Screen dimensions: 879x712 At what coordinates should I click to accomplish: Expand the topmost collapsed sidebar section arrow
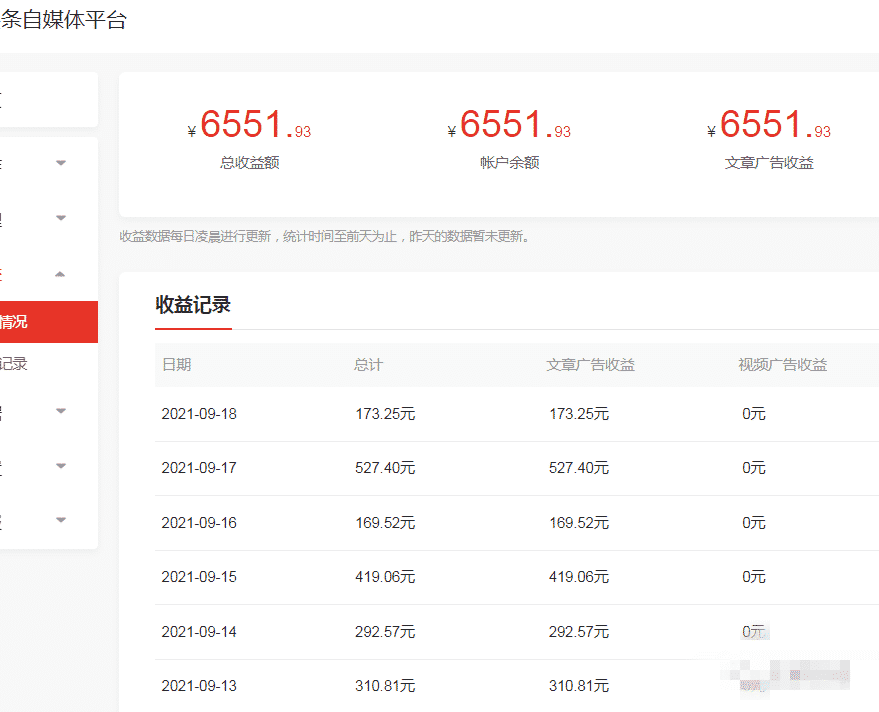pyautogui.click(x=61, y=163)
